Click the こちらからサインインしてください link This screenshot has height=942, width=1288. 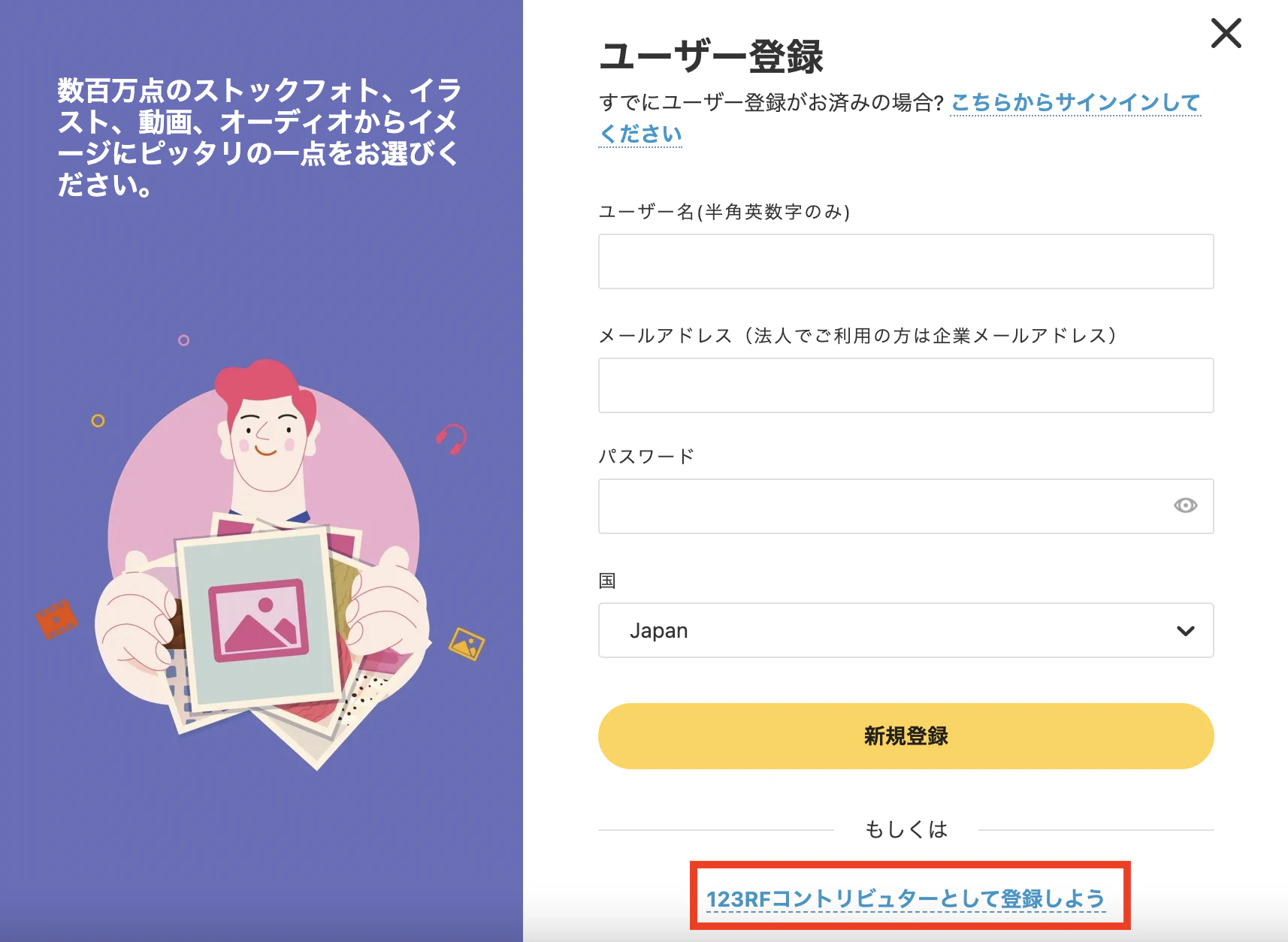pos(899,118)
